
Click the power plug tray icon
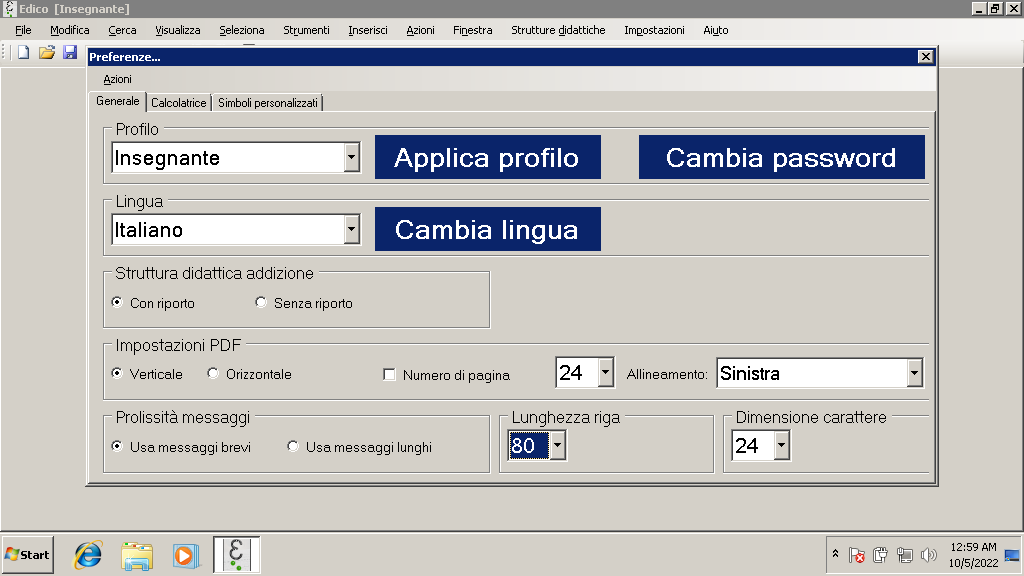[880, 555]
